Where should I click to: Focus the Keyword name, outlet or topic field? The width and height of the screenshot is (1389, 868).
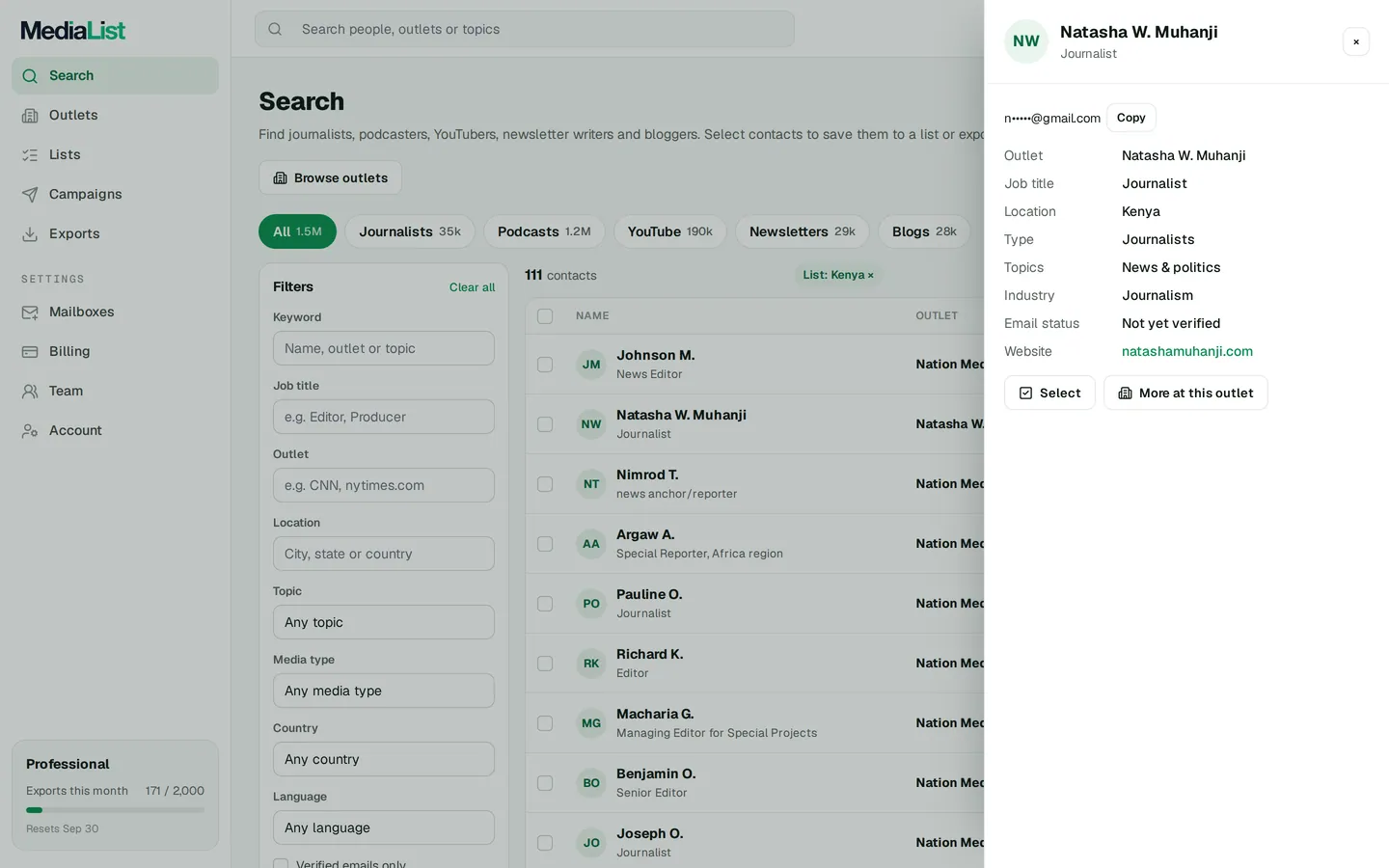384,348
